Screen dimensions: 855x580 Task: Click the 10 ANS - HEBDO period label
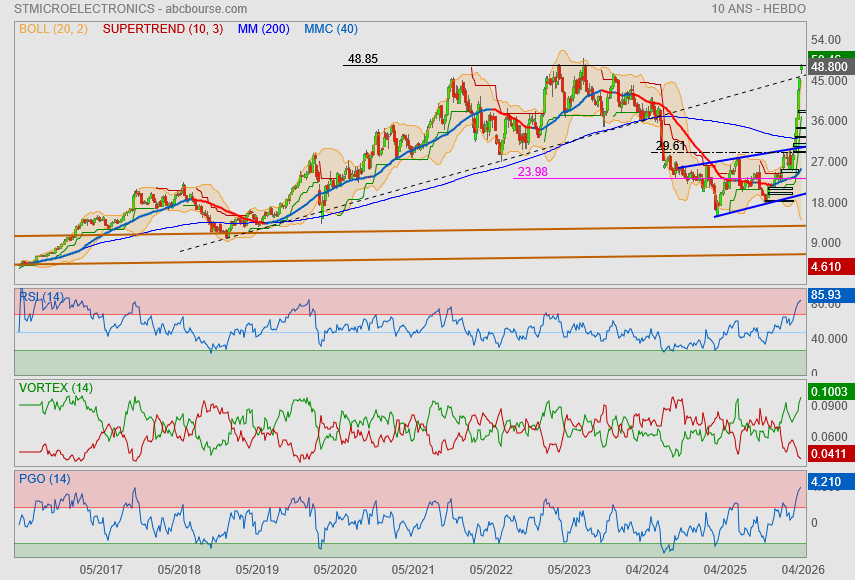click(758, 9)
